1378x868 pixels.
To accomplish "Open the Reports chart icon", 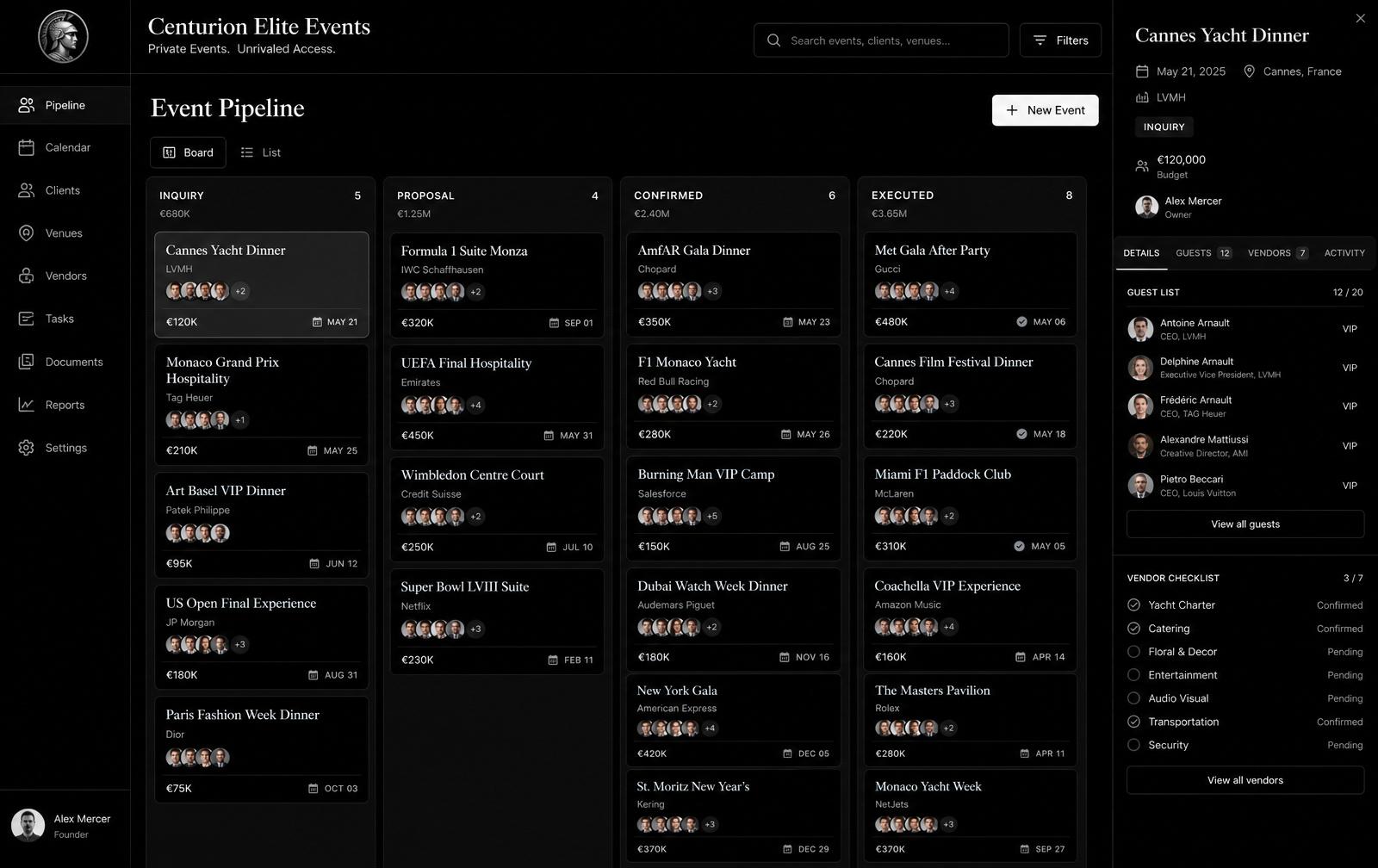I will point(27,405).
